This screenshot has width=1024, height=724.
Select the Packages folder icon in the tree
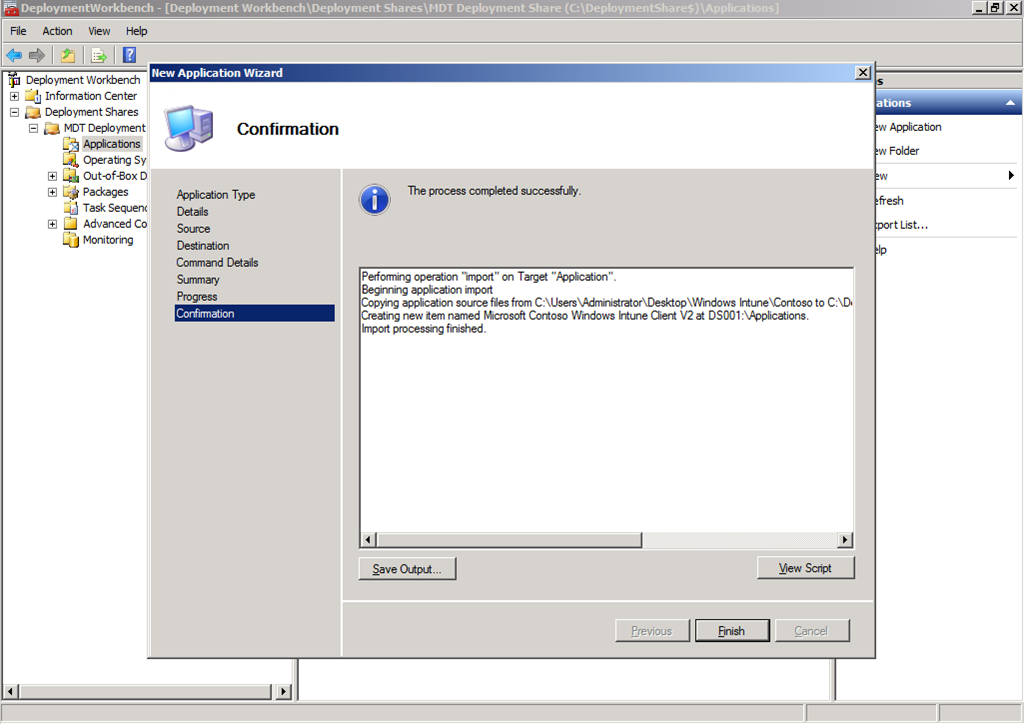click(71, 192)
